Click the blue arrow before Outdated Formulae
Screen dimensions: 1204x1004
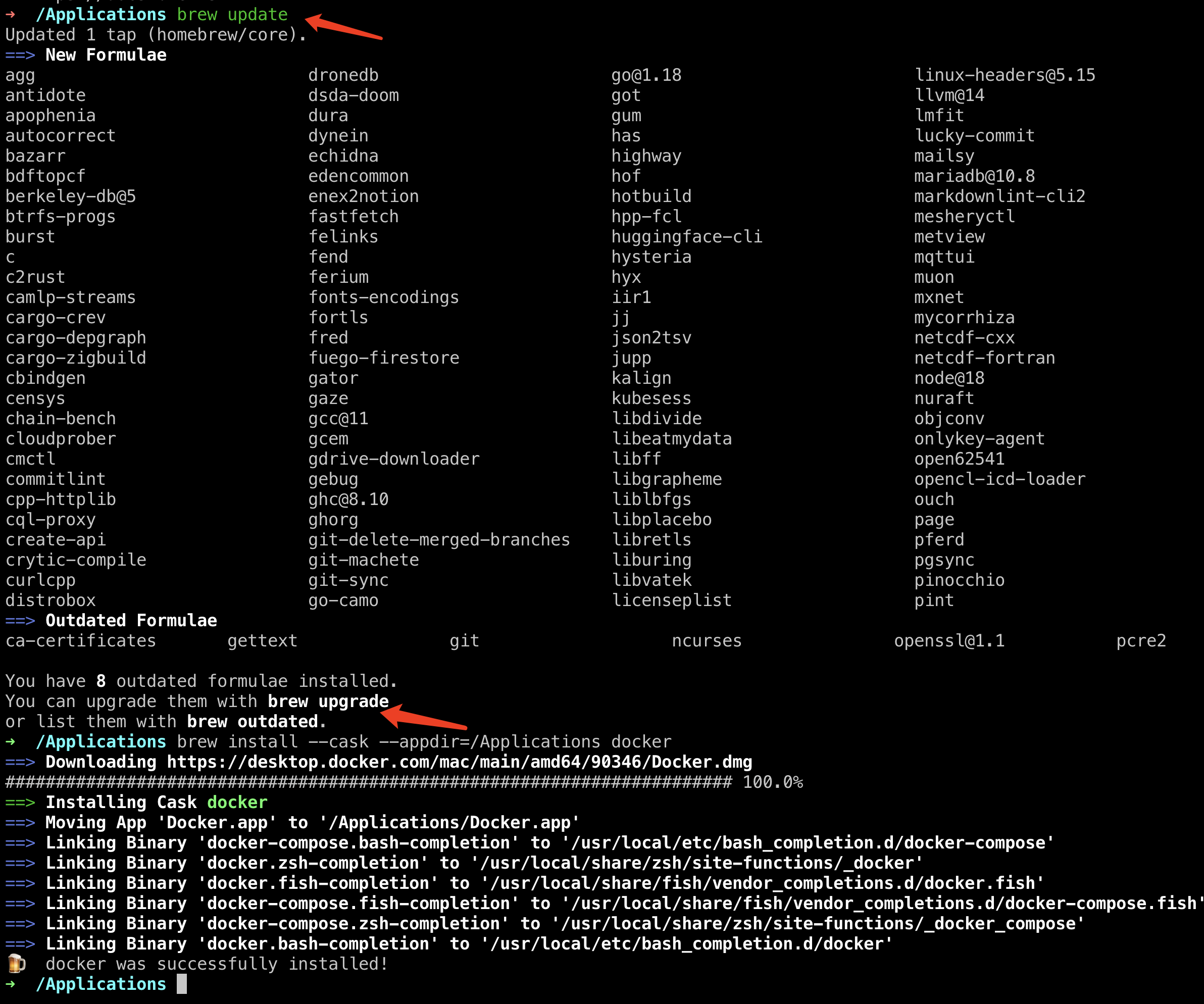click(20, 621)
